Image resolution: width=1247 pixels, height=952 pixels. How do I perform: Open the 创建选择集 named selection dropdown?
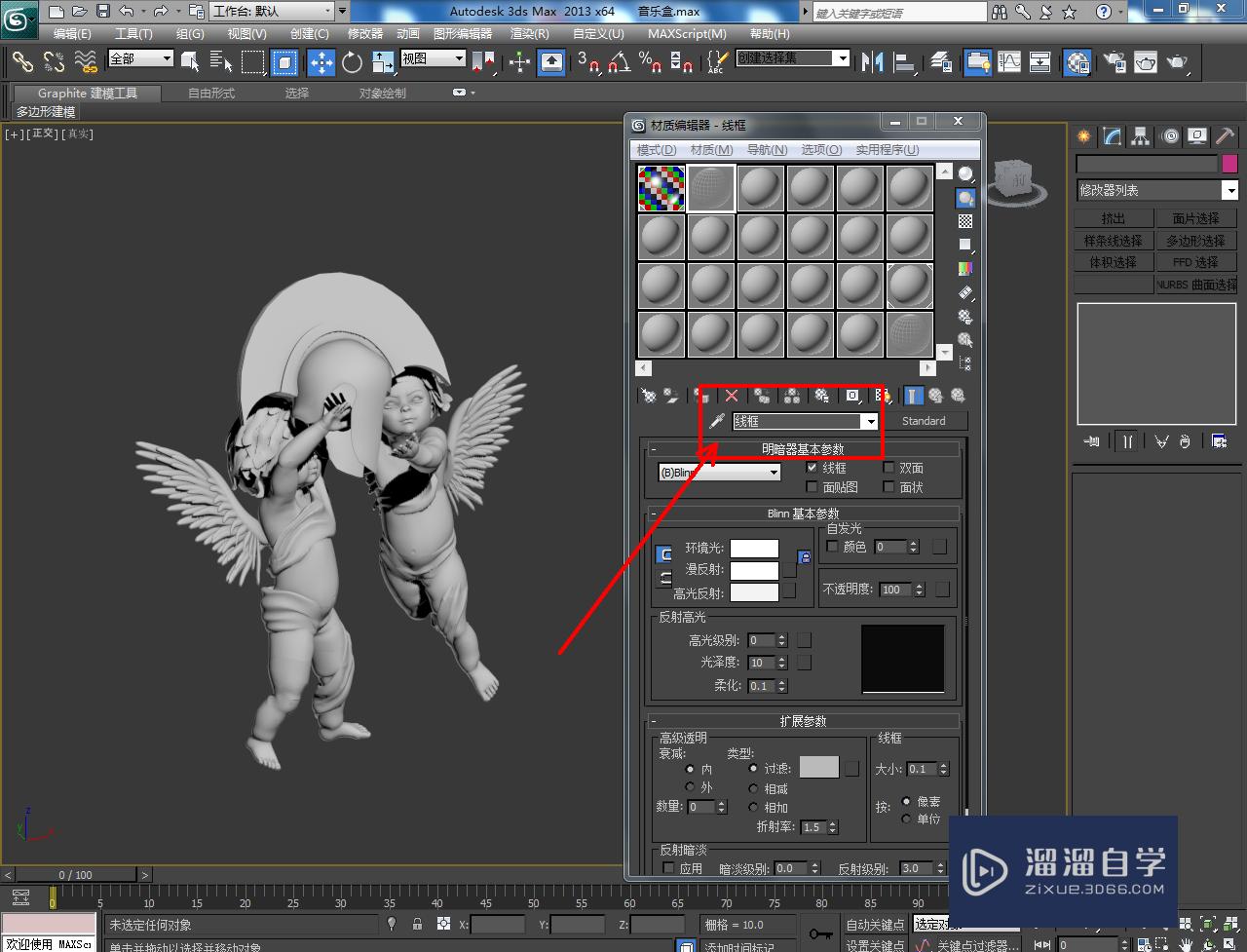click(x=843, y=58)
